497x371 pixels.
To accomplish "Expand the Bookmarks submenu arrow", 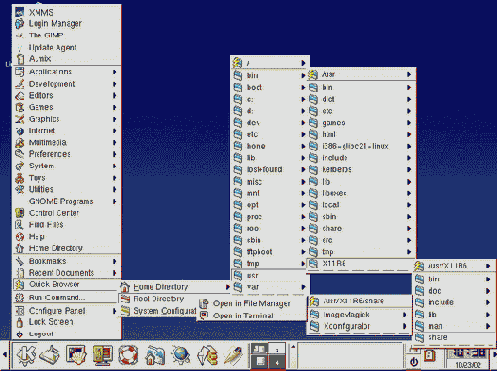I will (114, 261).
